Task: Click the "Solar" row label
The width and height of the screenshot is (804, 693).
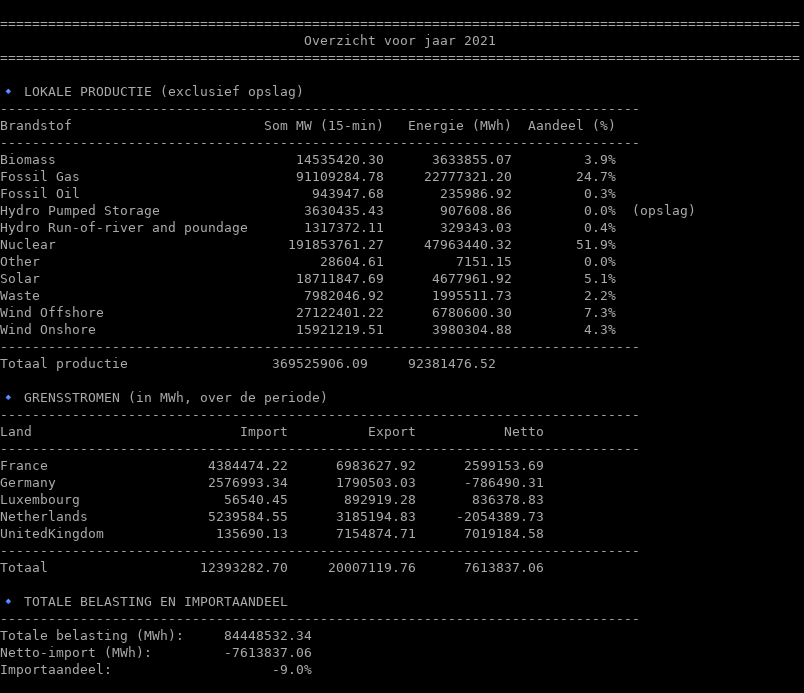Action: tap(20, 279)
